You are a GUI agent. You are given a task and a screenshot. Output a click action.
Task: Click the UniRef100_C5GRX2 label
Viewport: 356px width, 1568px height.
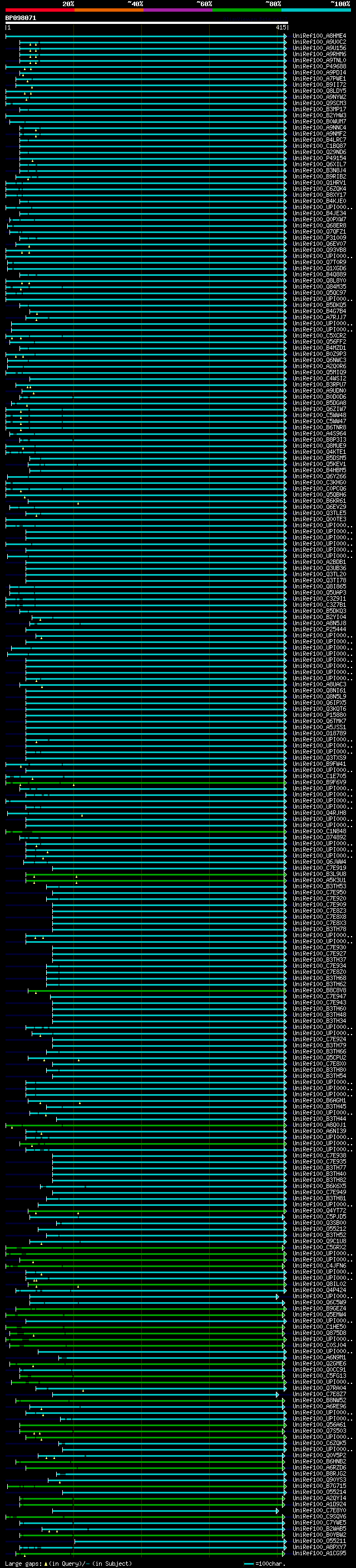(x=319, y=1248)
